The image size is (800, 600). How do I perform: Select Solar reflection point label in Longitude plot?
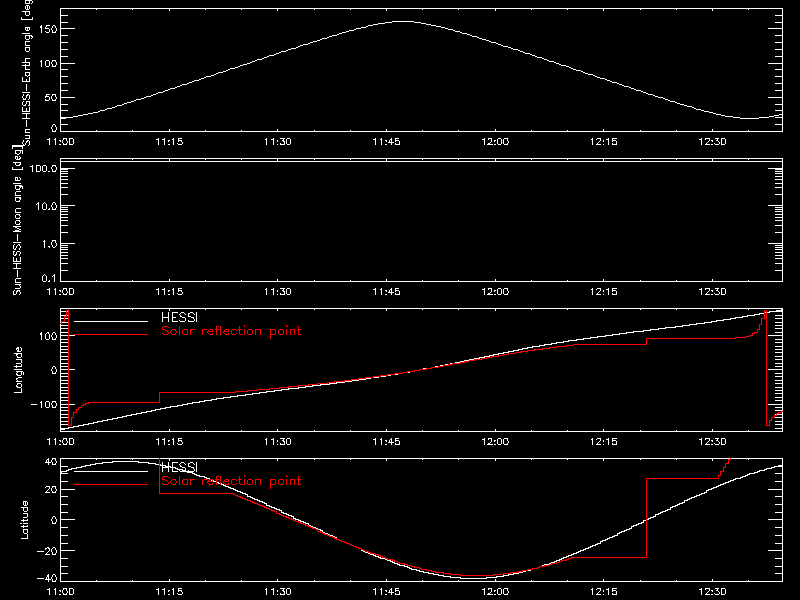[x=231, y=331]
